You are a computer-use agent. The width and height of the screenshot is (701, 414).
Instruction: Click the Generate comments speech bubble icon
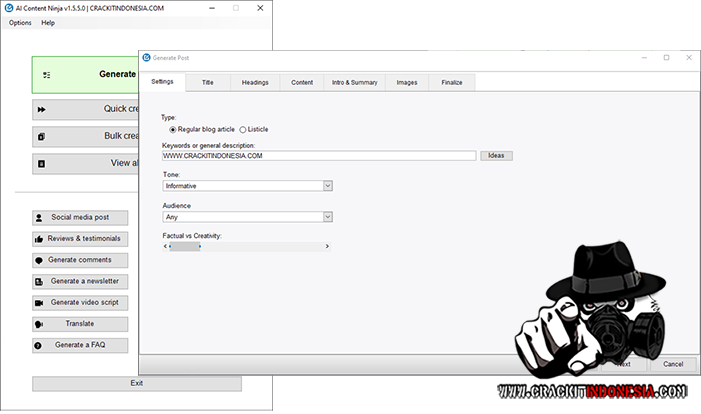pos(39,261)
